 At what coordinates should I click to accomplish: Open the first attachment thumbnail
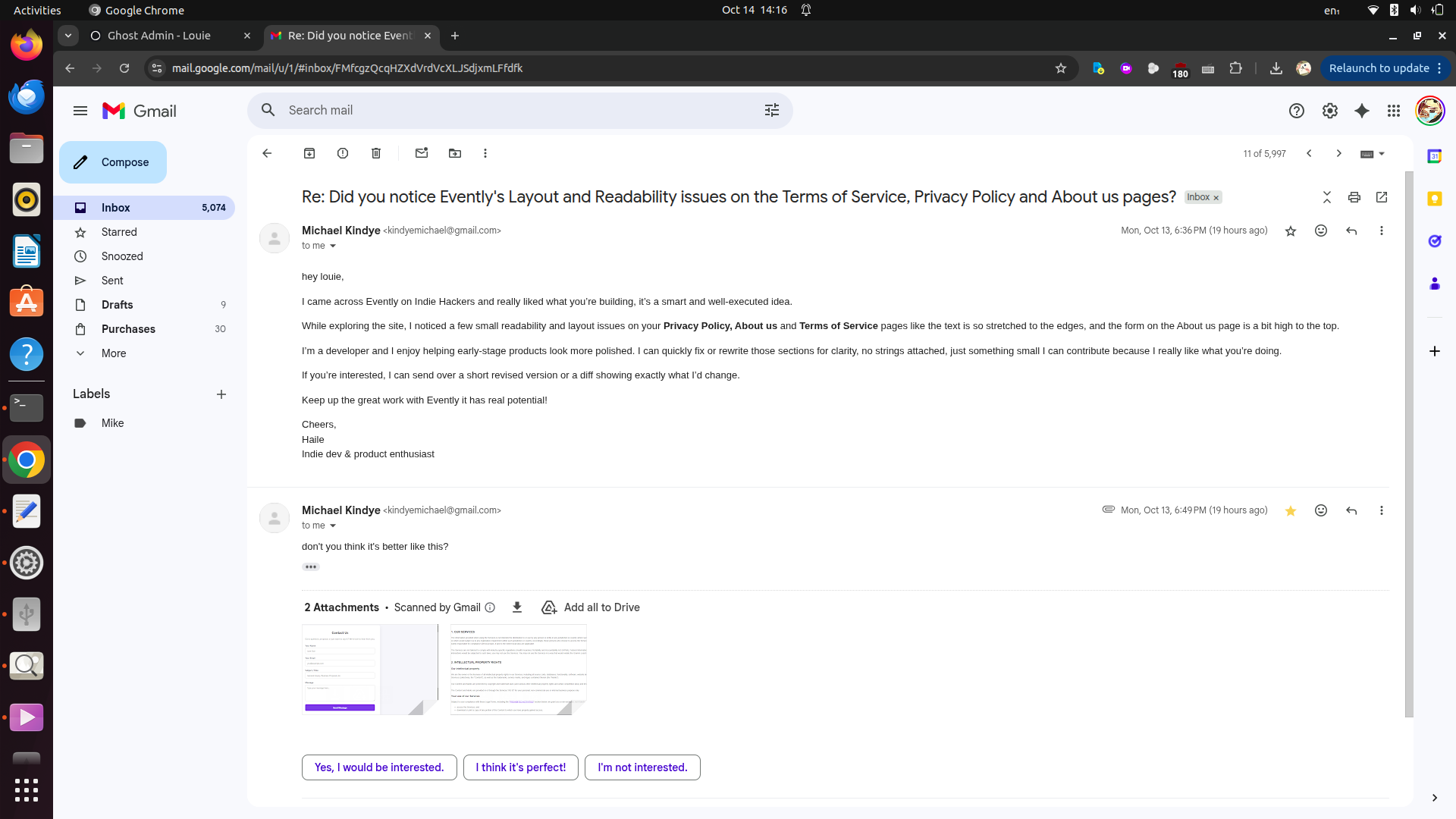pos(369,669)
